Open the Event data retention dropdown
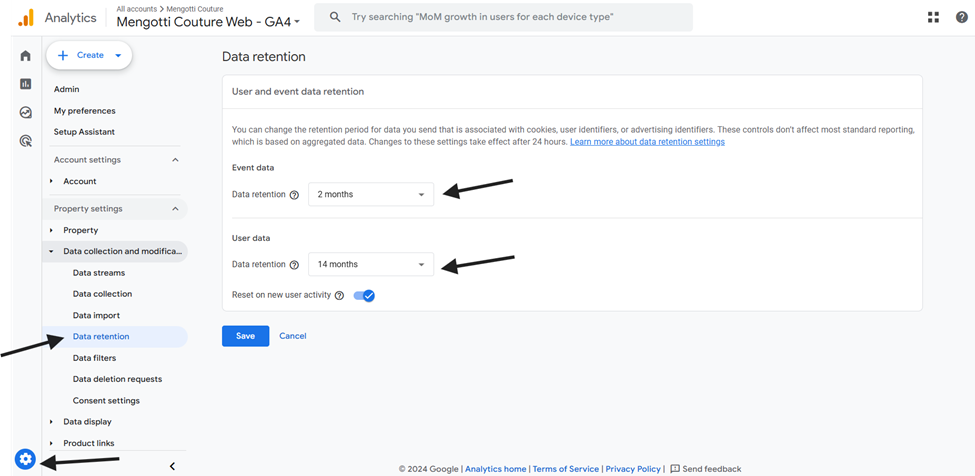975x476 pixels. click(x=371, y=195)
